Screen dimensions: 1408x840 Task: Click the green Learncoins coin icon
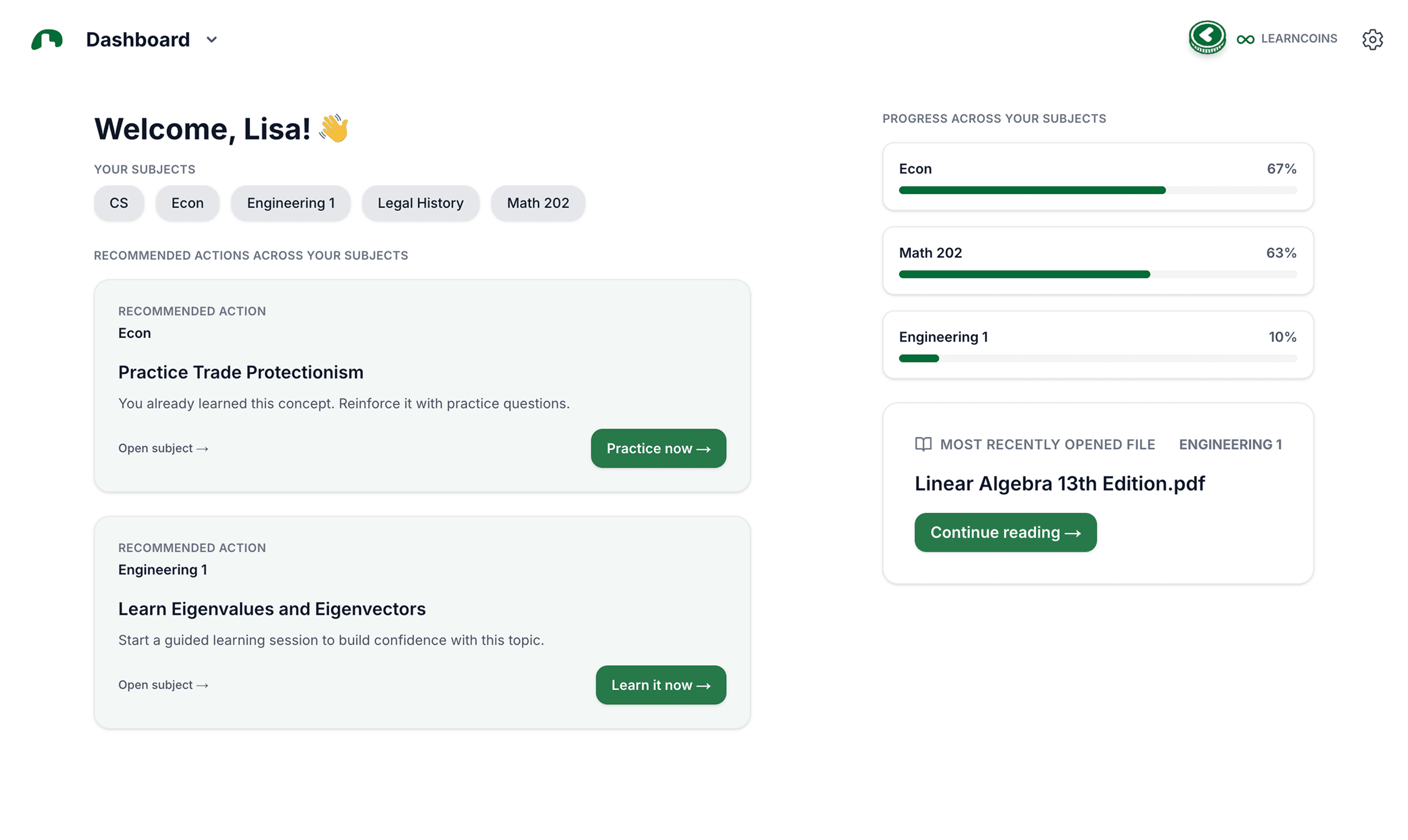(1206, 38)
